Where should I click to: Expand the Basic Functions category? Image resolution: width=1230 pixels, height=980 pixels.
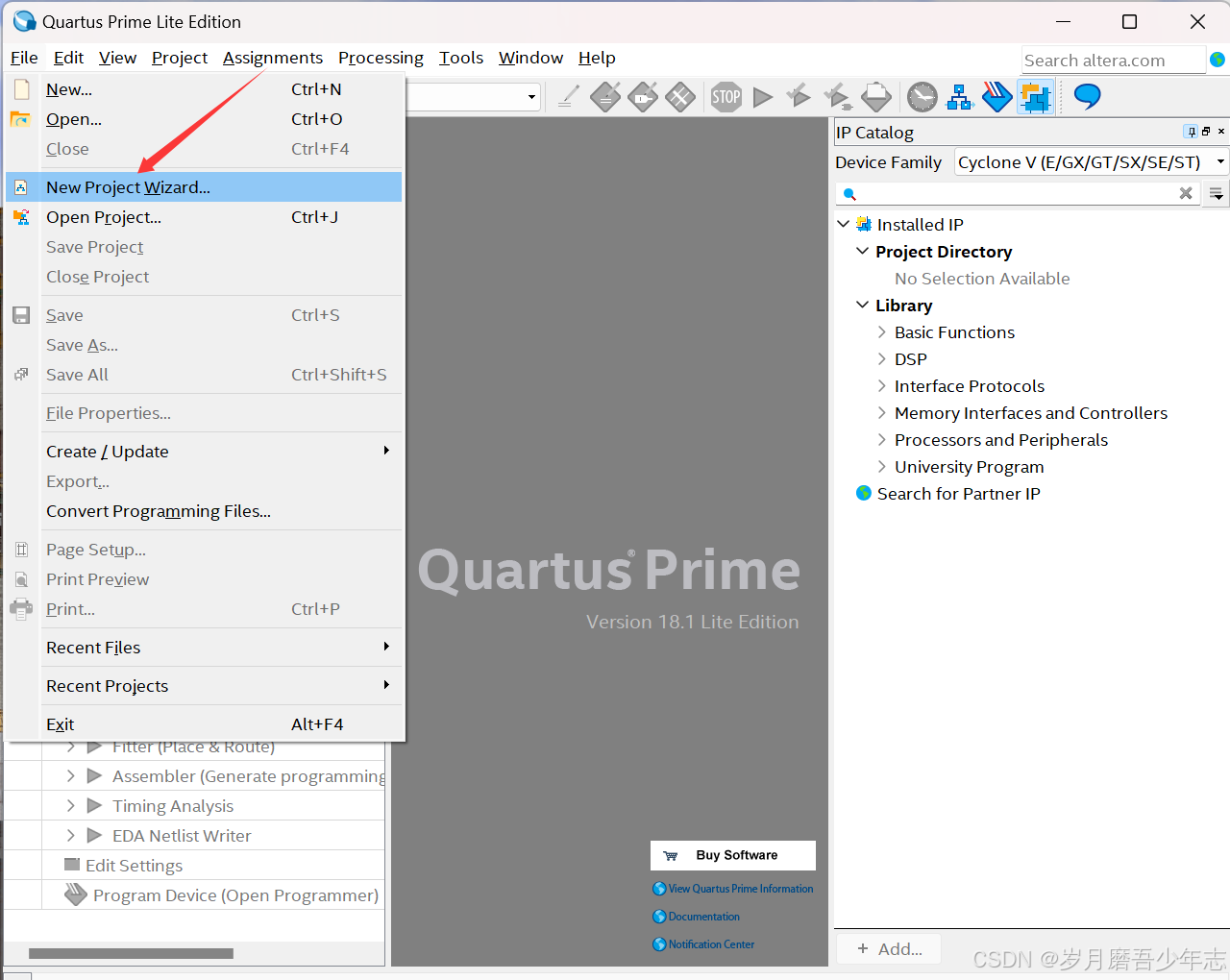(x=882, y=331)
